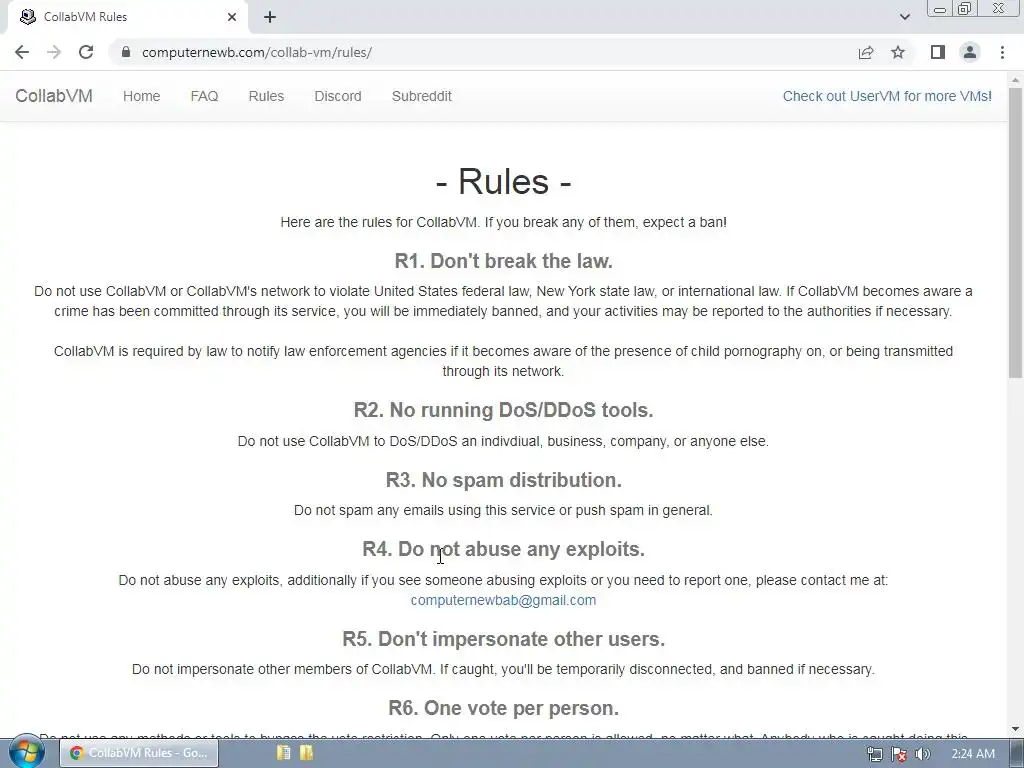
Task: Click heading 'R2. No running DoS/DDoS tools.'
Action: pyautogui.click(x=503, y=410)
